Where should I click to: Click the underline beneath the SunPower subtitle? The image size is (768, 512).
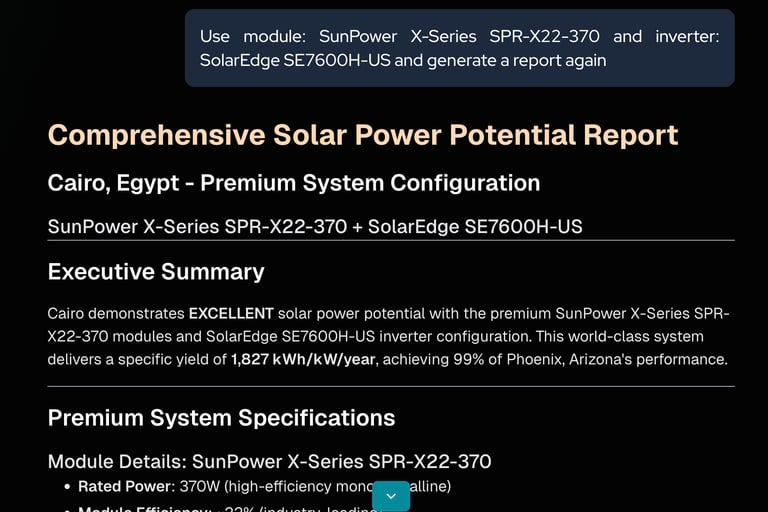pyautogui.click(x=391, y=241)
